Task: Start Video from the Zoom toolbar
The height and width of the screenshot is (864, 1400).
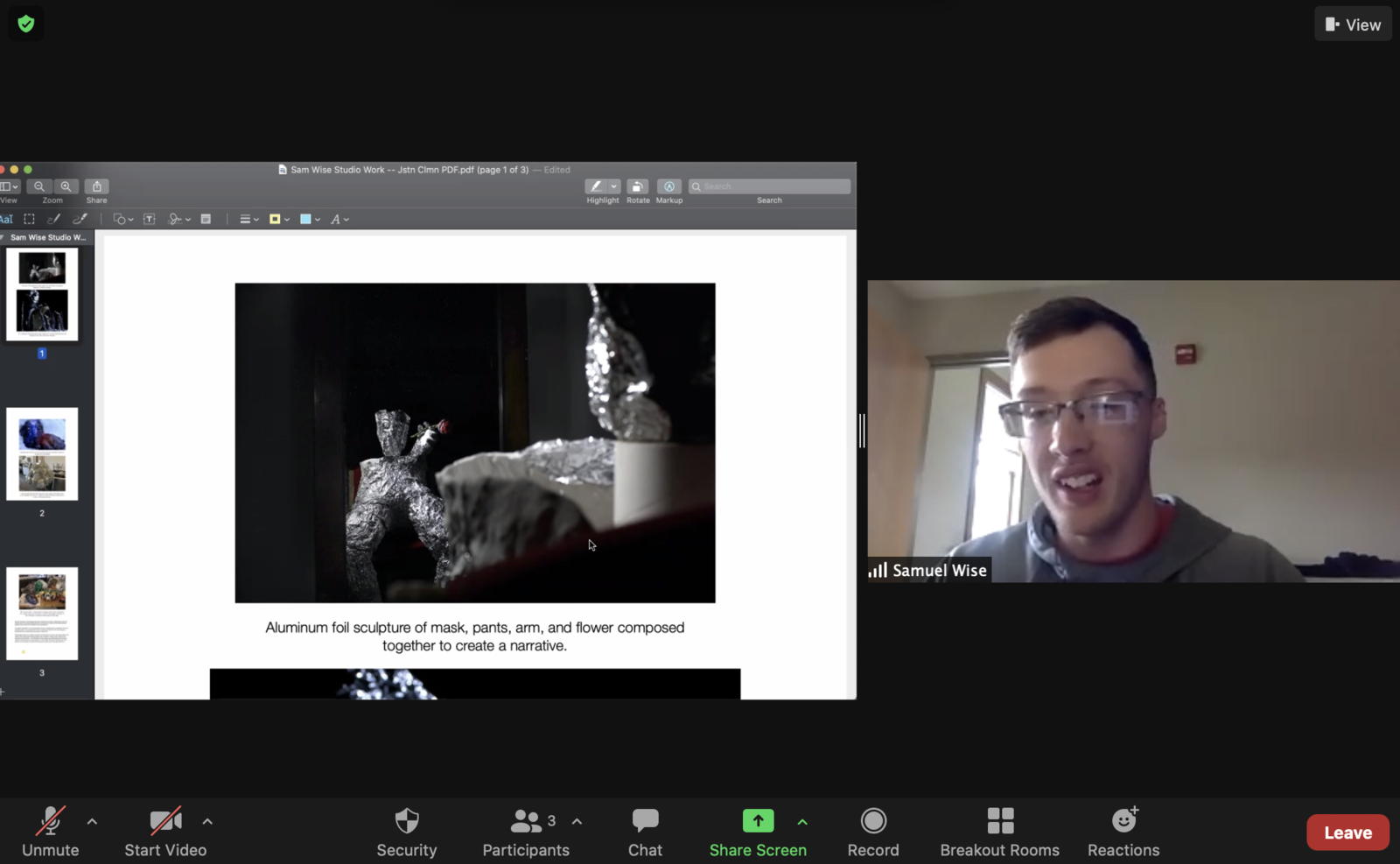Action: [165, 832]
